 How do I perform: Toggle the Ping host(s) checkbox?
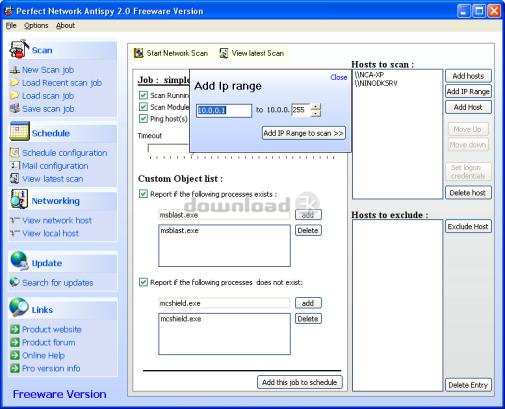tap(143, 119)
